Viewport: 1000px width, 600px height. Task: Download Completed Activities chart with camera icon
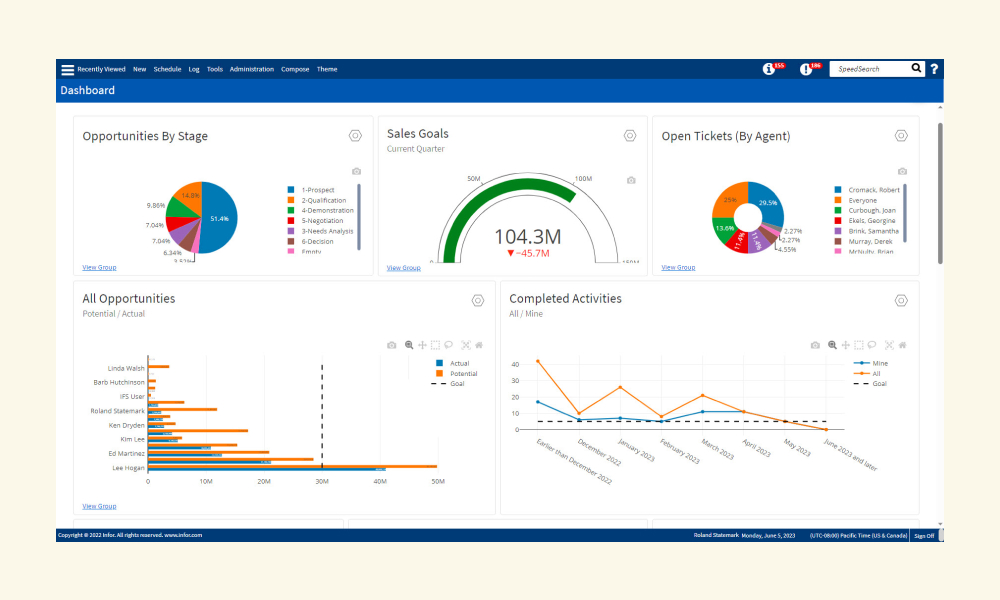point(815,345)
